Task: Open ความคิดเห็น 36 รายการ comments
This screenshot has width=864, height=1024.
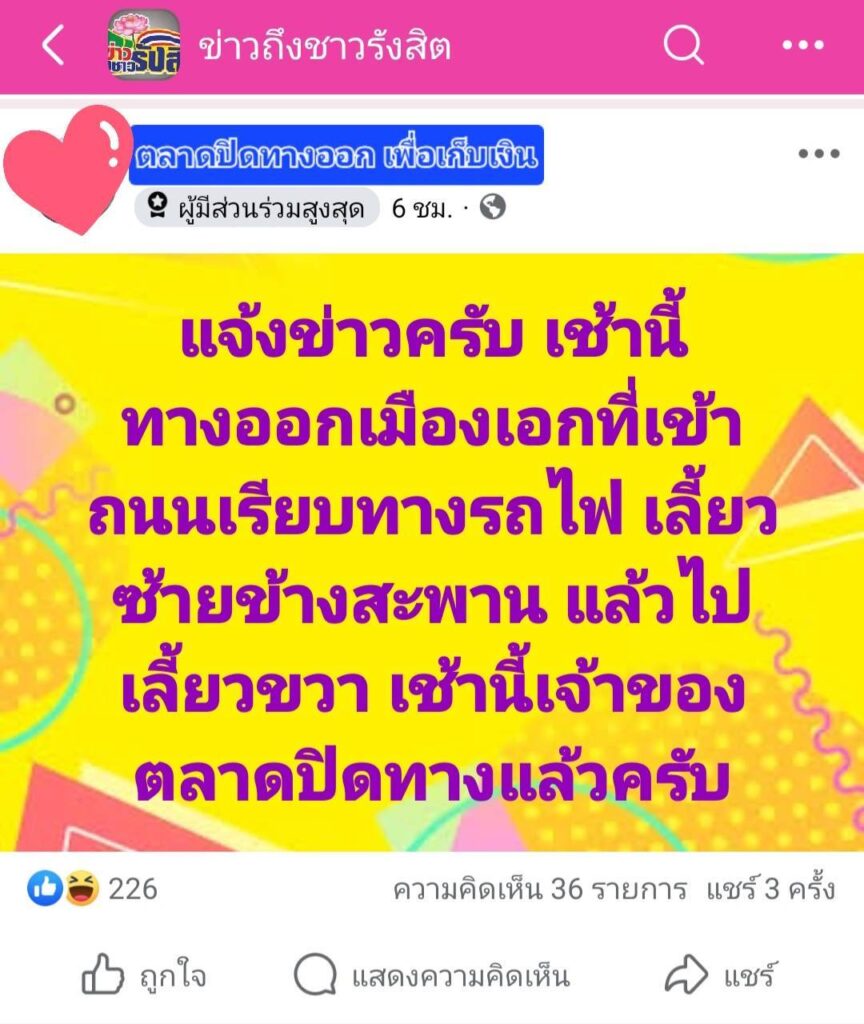Action: [539, 889]
